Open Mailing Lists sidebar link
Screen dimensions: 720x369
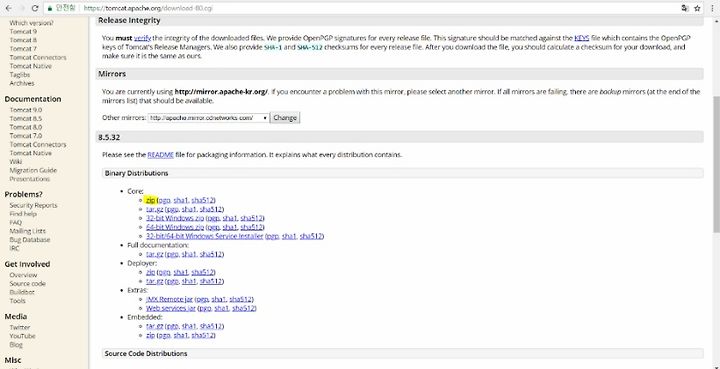pos(28,231)
